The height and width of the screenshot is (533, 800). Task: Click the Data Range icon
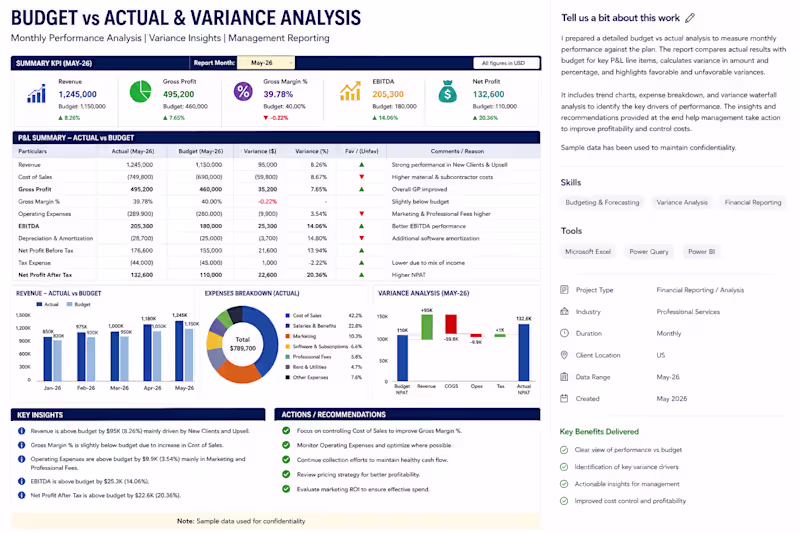click(x=564, y=377)
